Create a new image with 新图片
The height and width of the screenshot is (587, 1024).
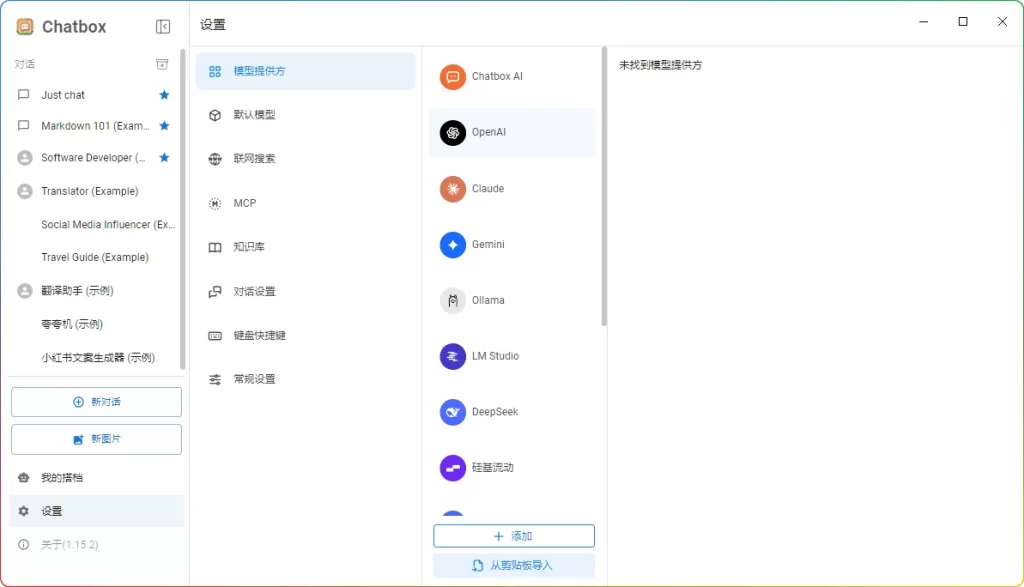pyautogui.click(x=96, y=439)
